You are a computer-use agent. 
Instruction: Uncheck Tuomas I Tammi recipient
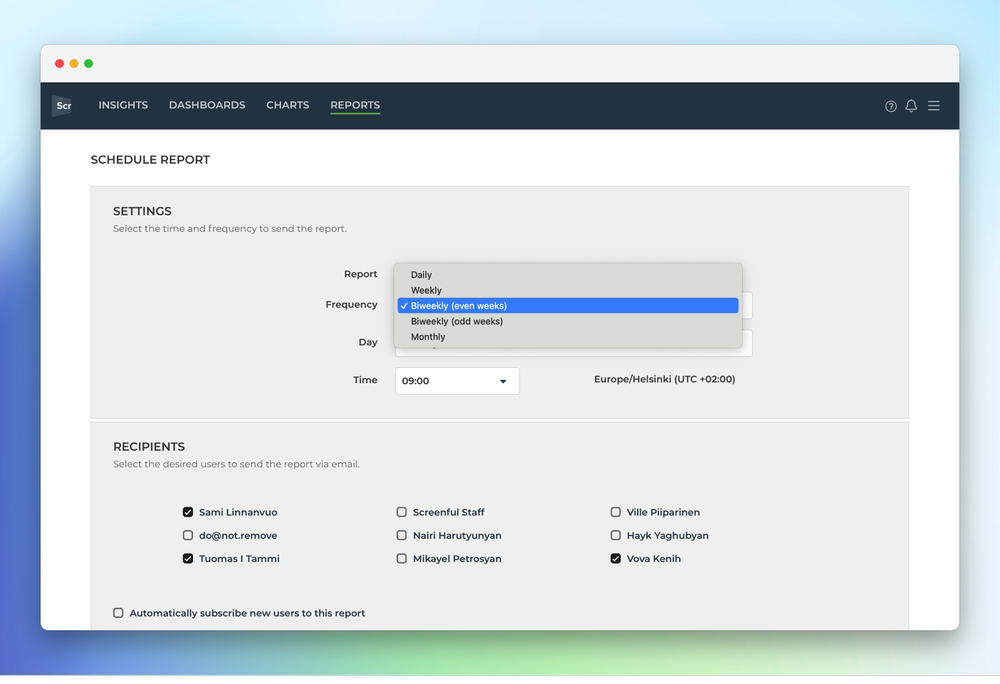pos(188,558)
